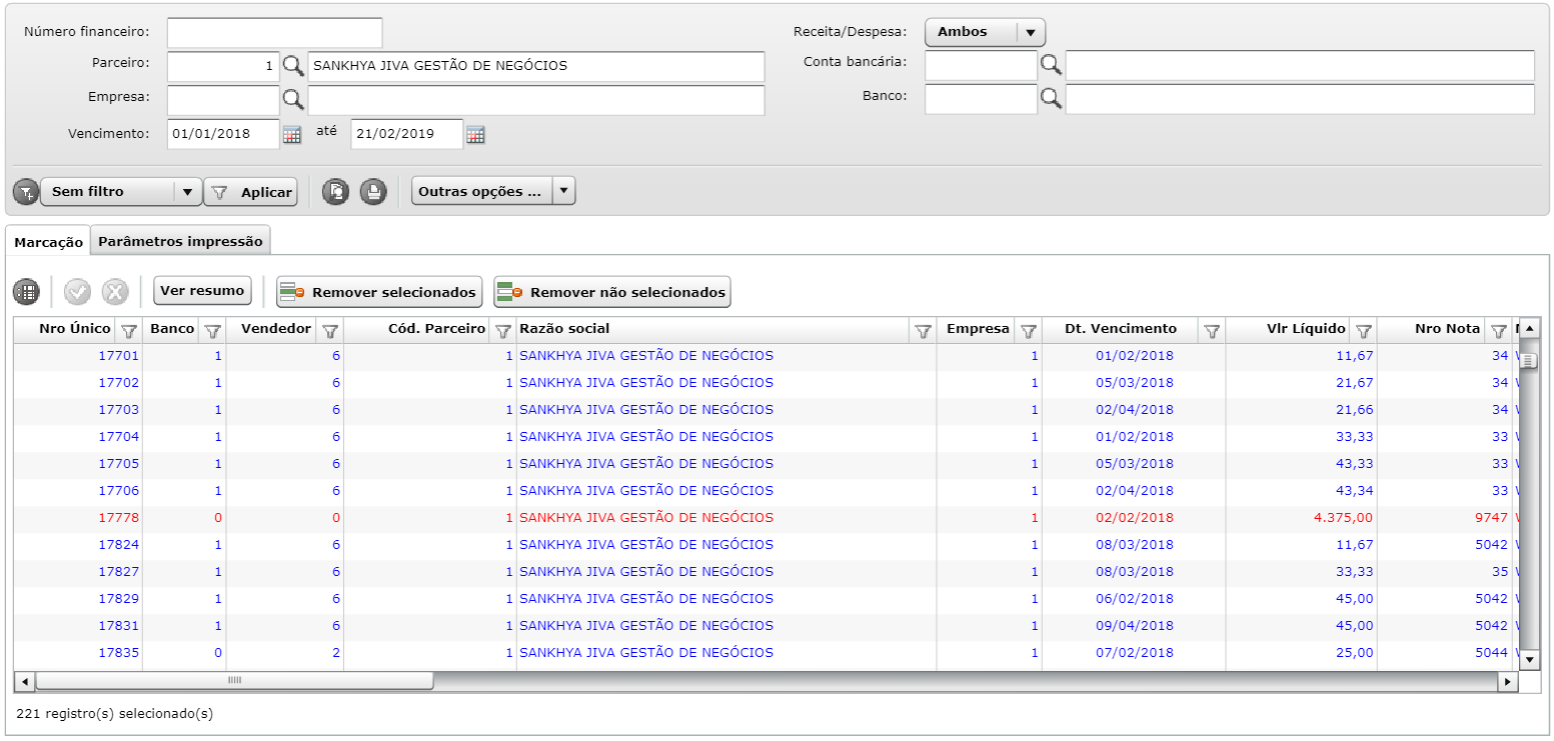This screenshot has height=741, width=1554.
Task: Click the printer icon in the toolbar
Action: 373,192
